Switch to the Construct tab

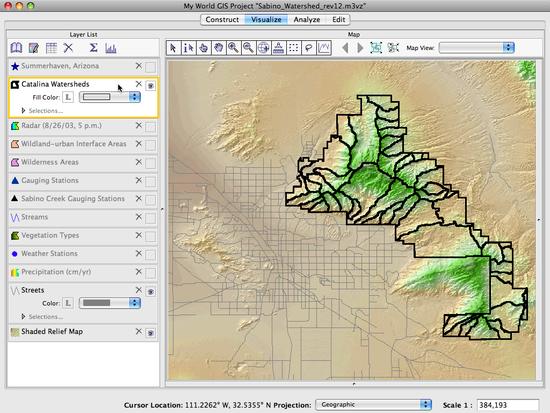(x=222, y=20)
